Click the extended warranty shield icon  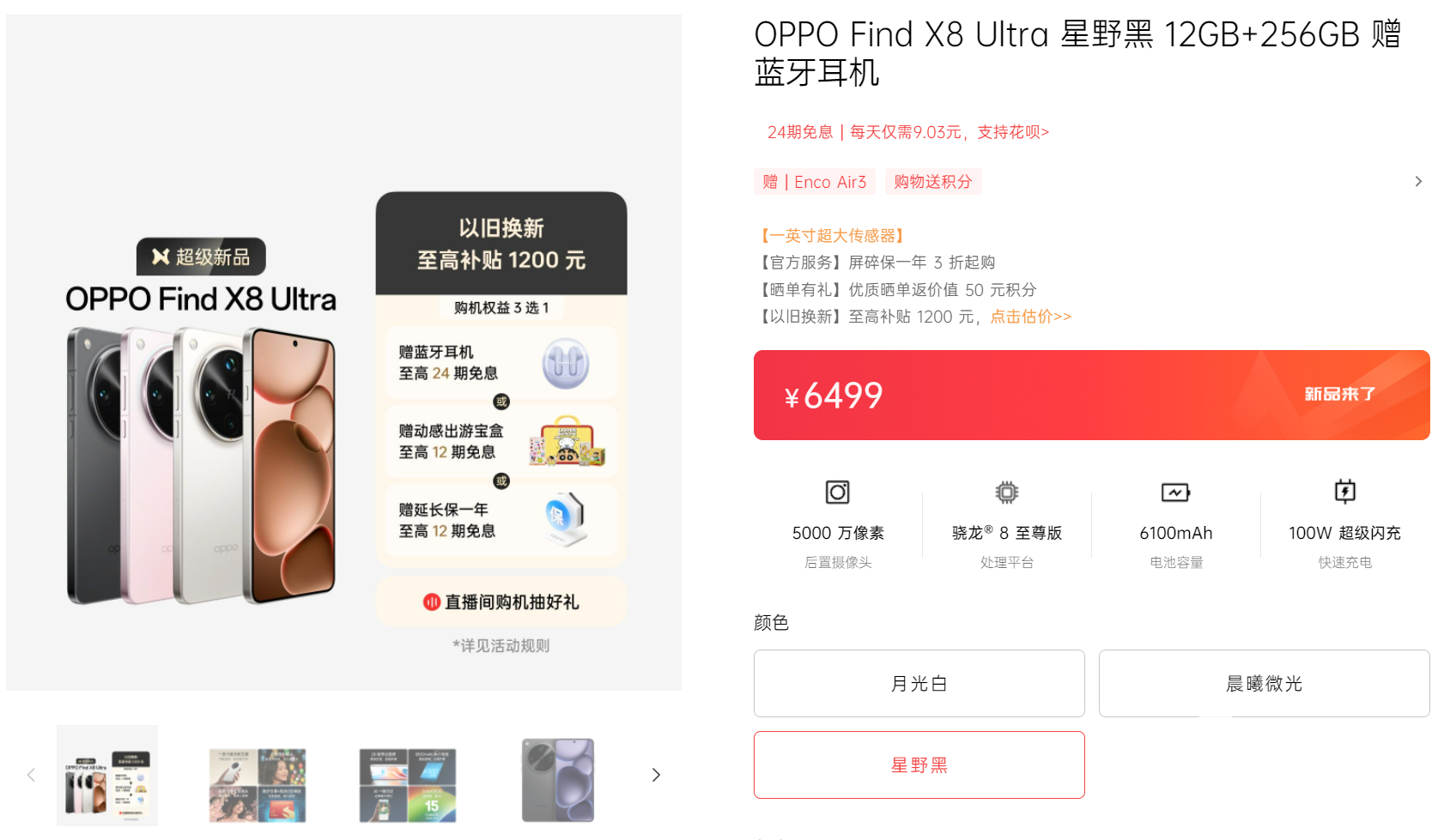[x=563, y=519]
